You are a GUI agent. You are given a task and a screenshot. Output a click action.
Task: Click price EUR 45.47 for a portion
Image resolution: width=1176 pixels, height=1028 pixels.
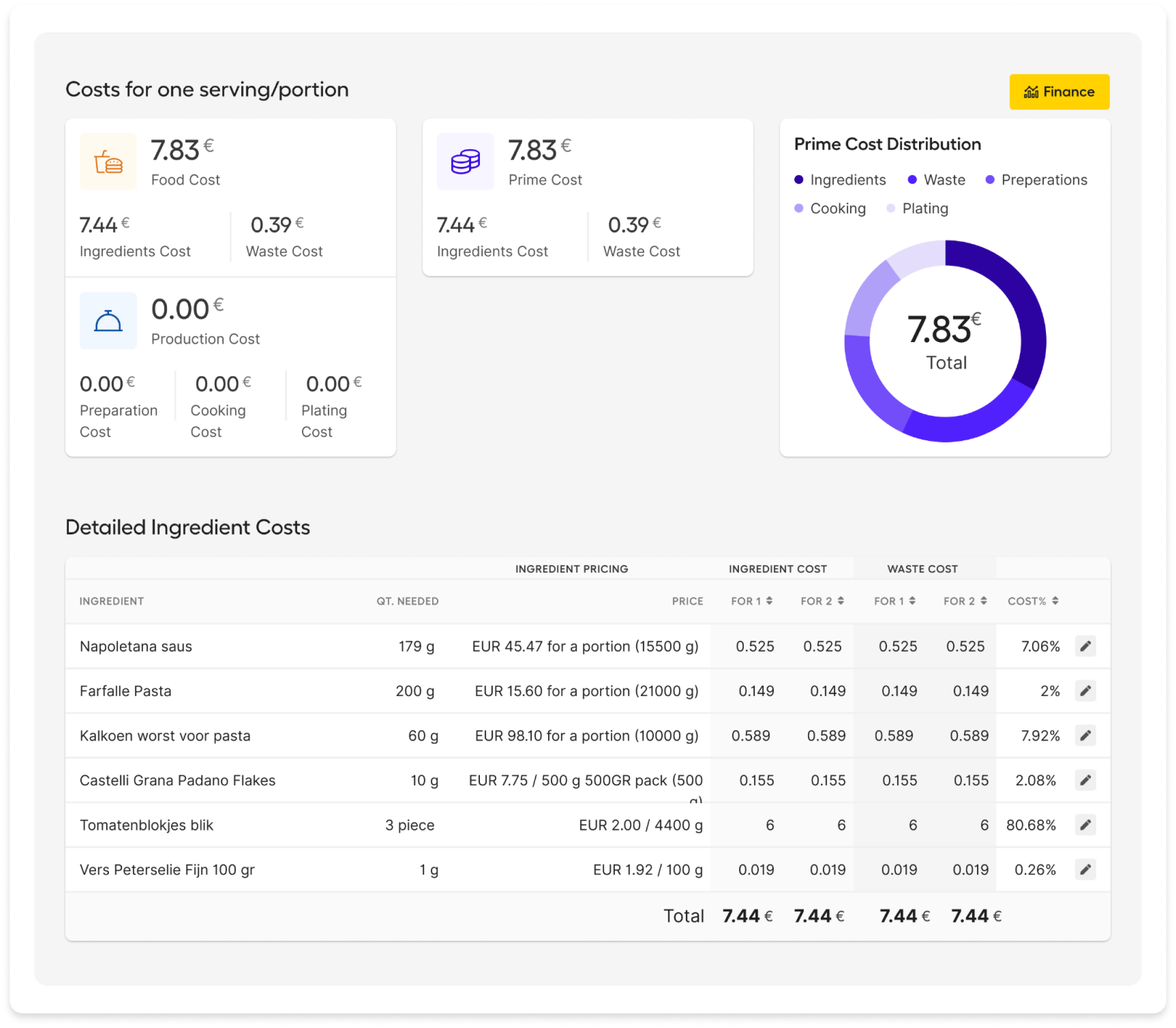[x=585, y=646]
